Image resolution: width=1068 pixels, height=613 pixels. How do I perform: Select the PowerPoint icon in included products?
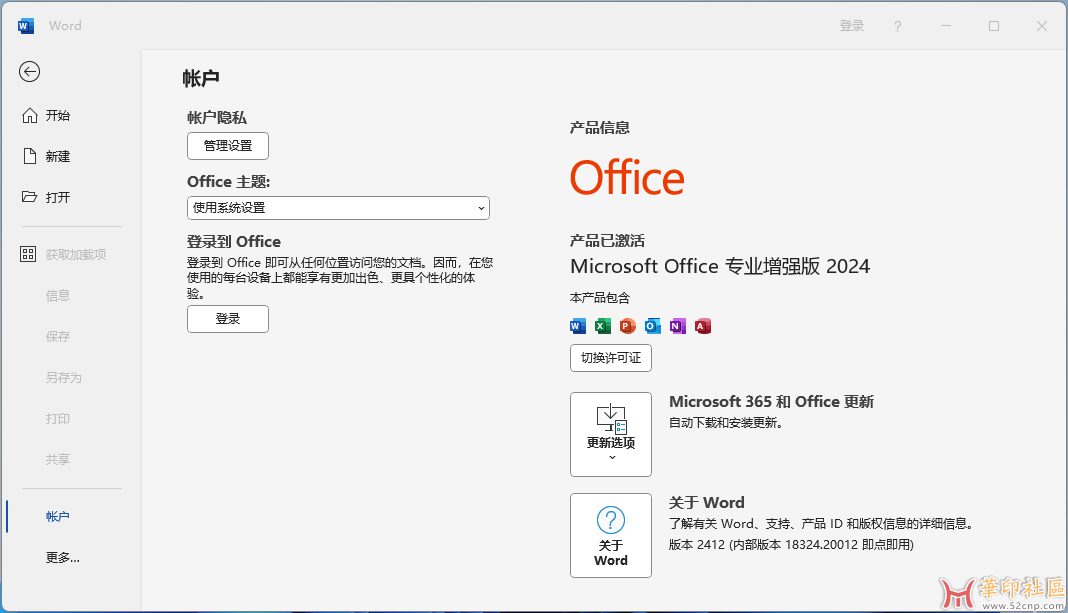pos(627,325)
